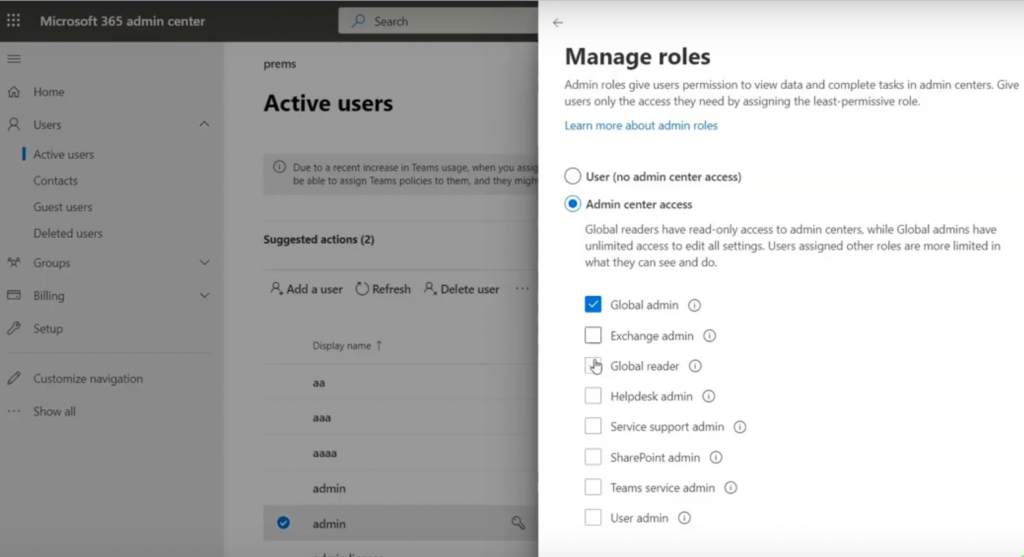
Task: Deselect the checked admin user row circle
Action: pos(283,523)
